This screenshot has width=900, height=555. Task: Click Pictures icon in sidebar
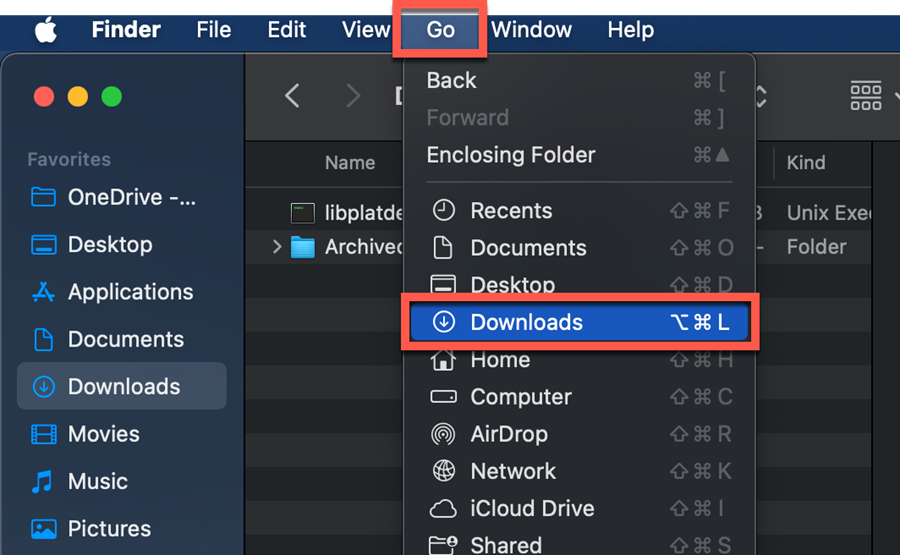tap(44, 529)
